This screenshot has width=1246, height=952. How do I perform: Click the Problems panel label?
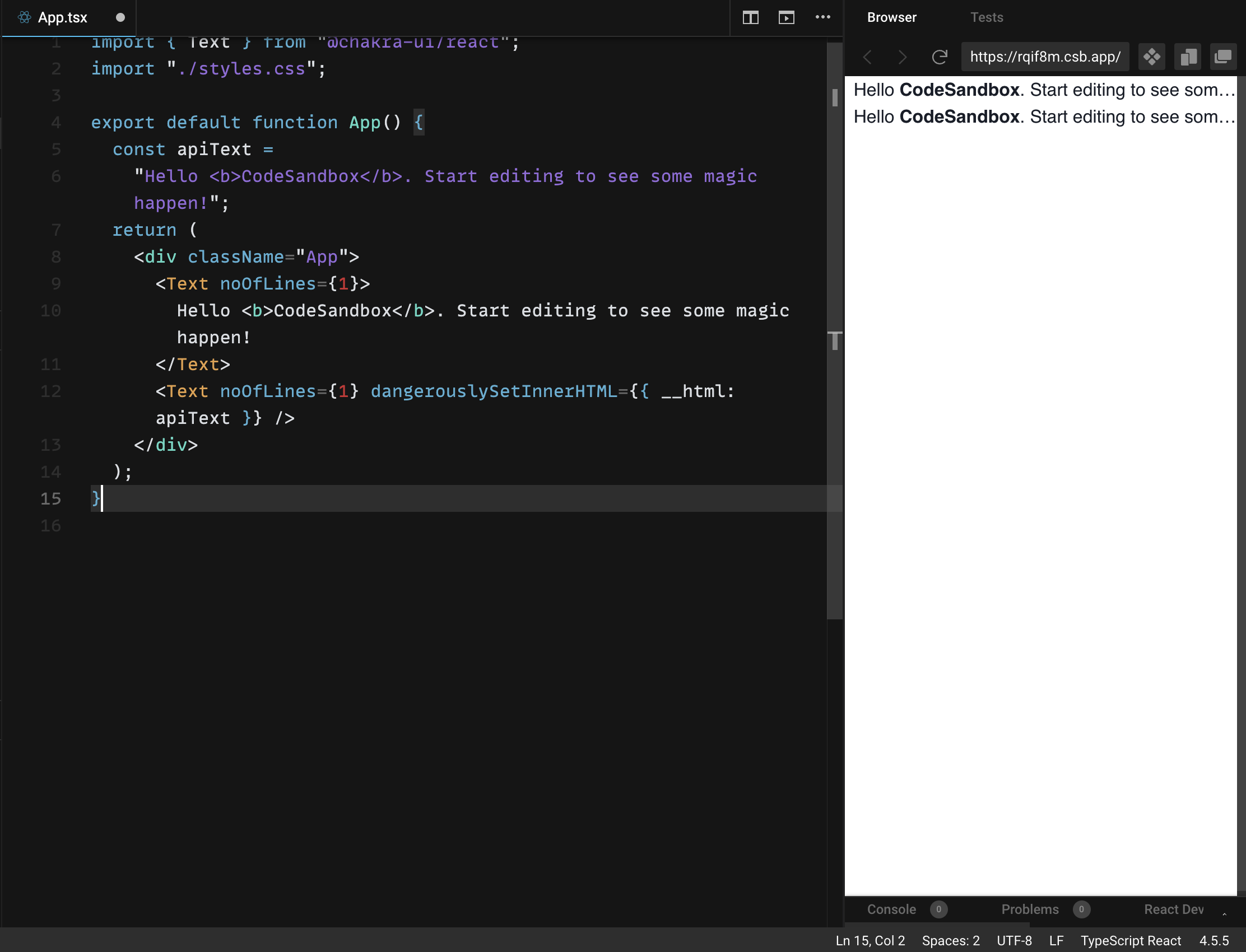click(1029, 909)
